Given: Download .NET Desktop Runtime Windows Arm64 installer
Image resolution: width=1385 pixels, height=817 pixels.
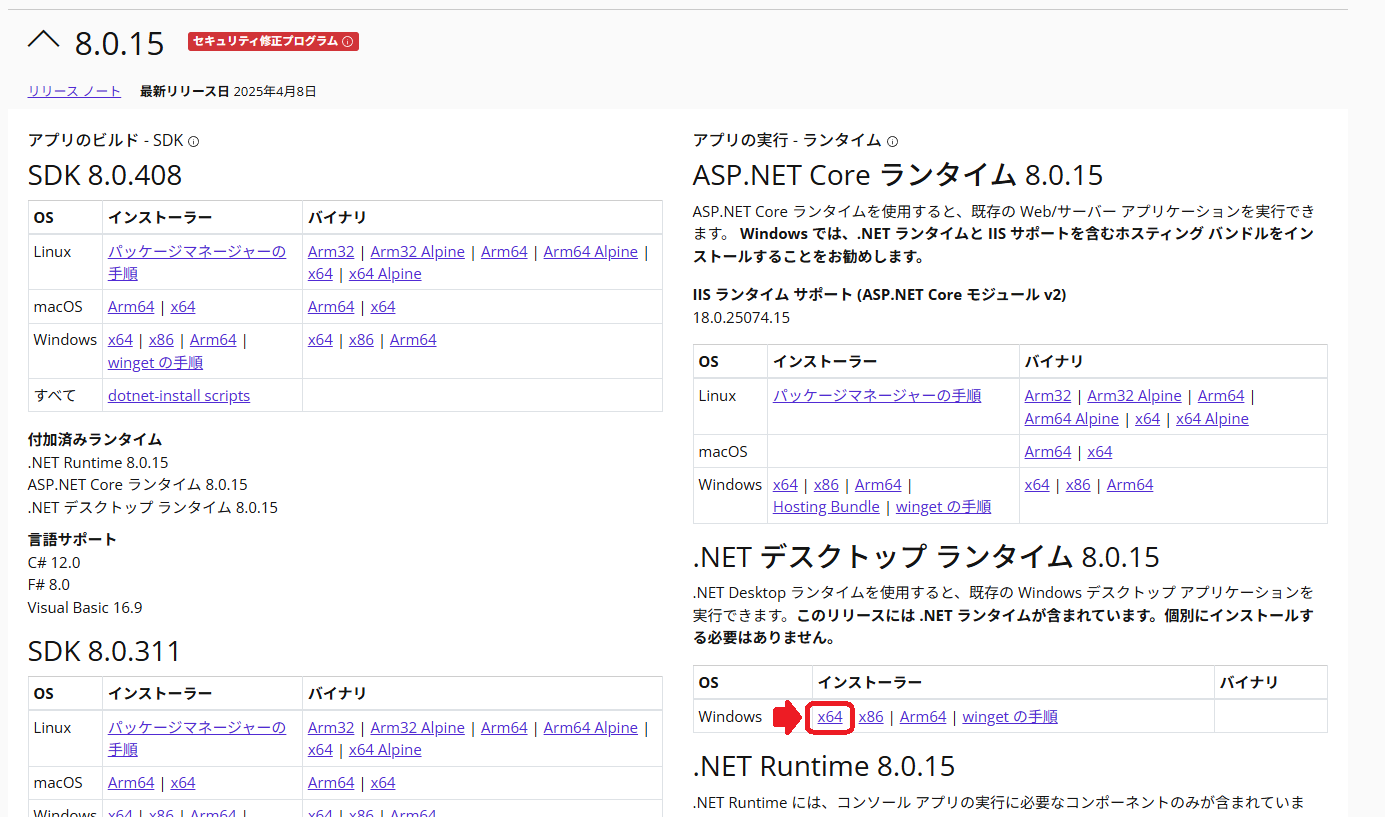Looking at the screenshot, I should click(923, 717).
